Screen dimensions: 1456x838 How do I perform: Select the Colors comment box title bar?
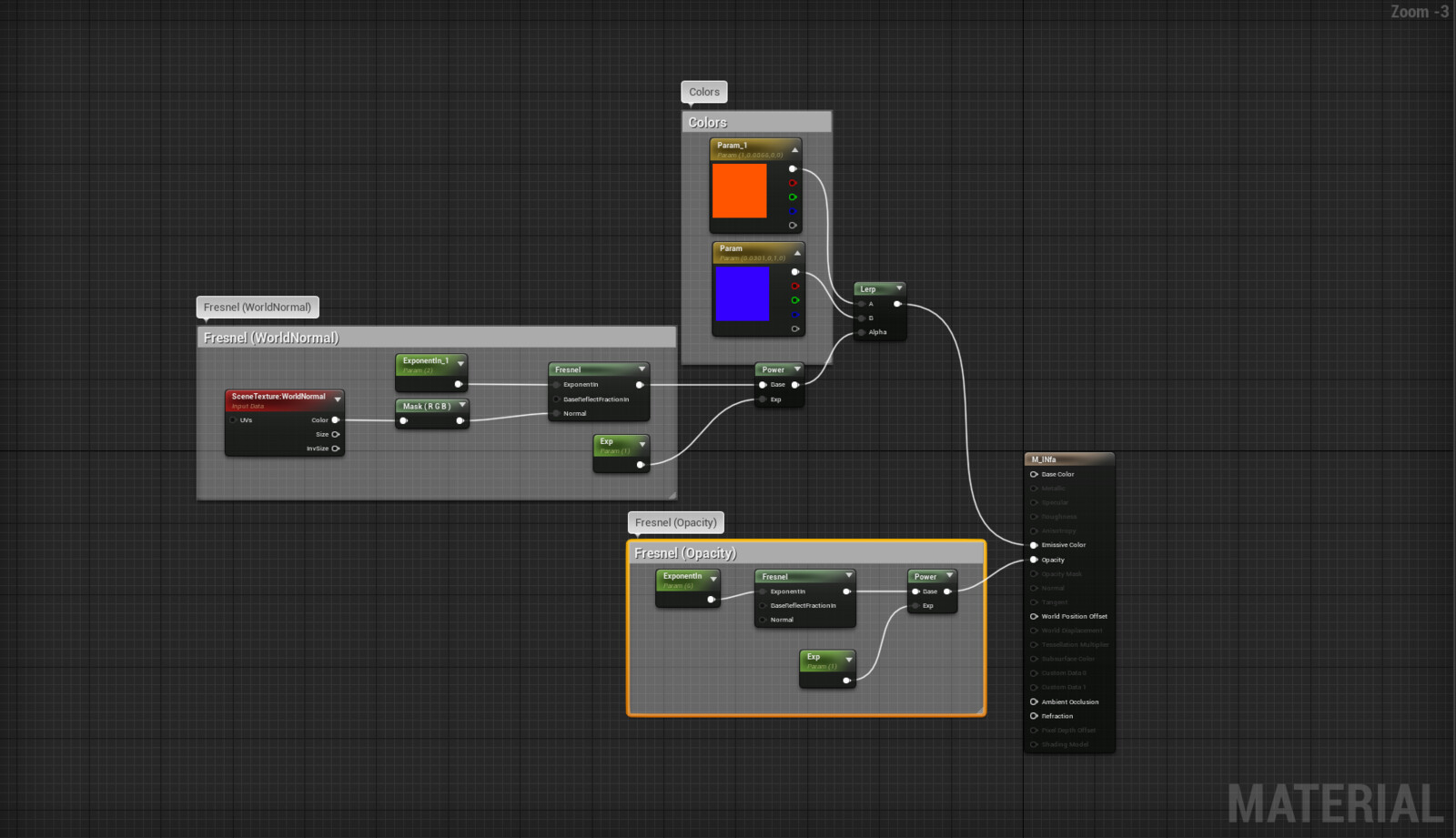pyautogui.click(x=757, y=122)
